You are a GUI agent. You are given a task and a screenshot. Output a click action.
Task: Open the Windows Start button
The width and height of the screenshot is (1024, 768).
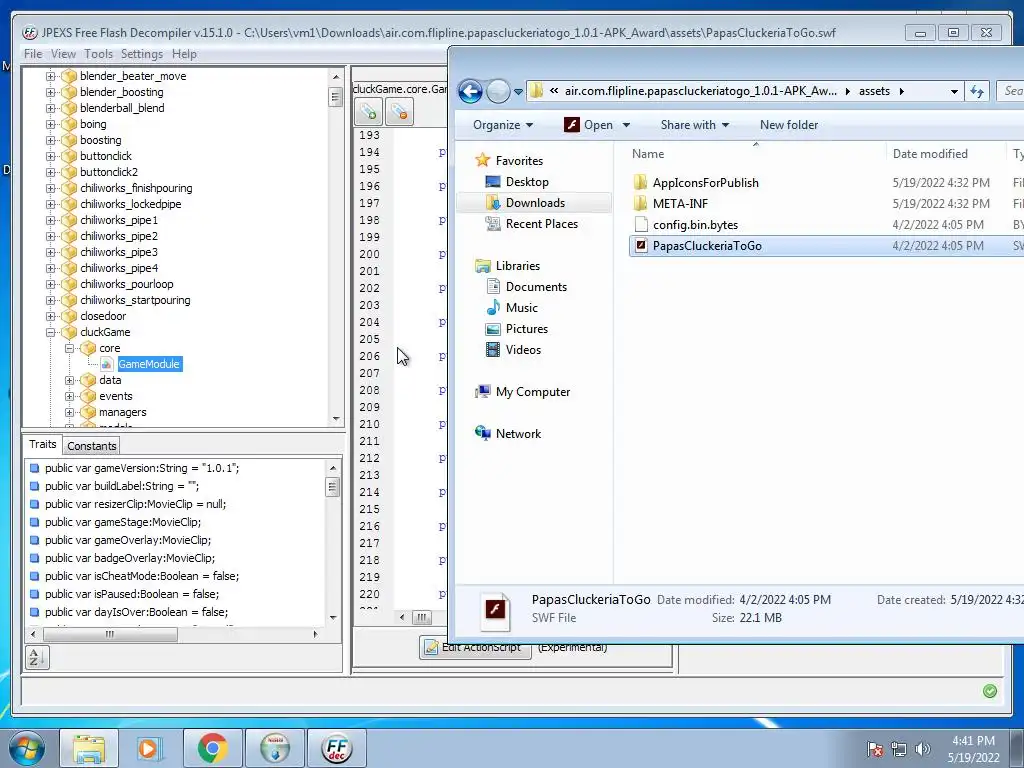(x=27, y=748)
